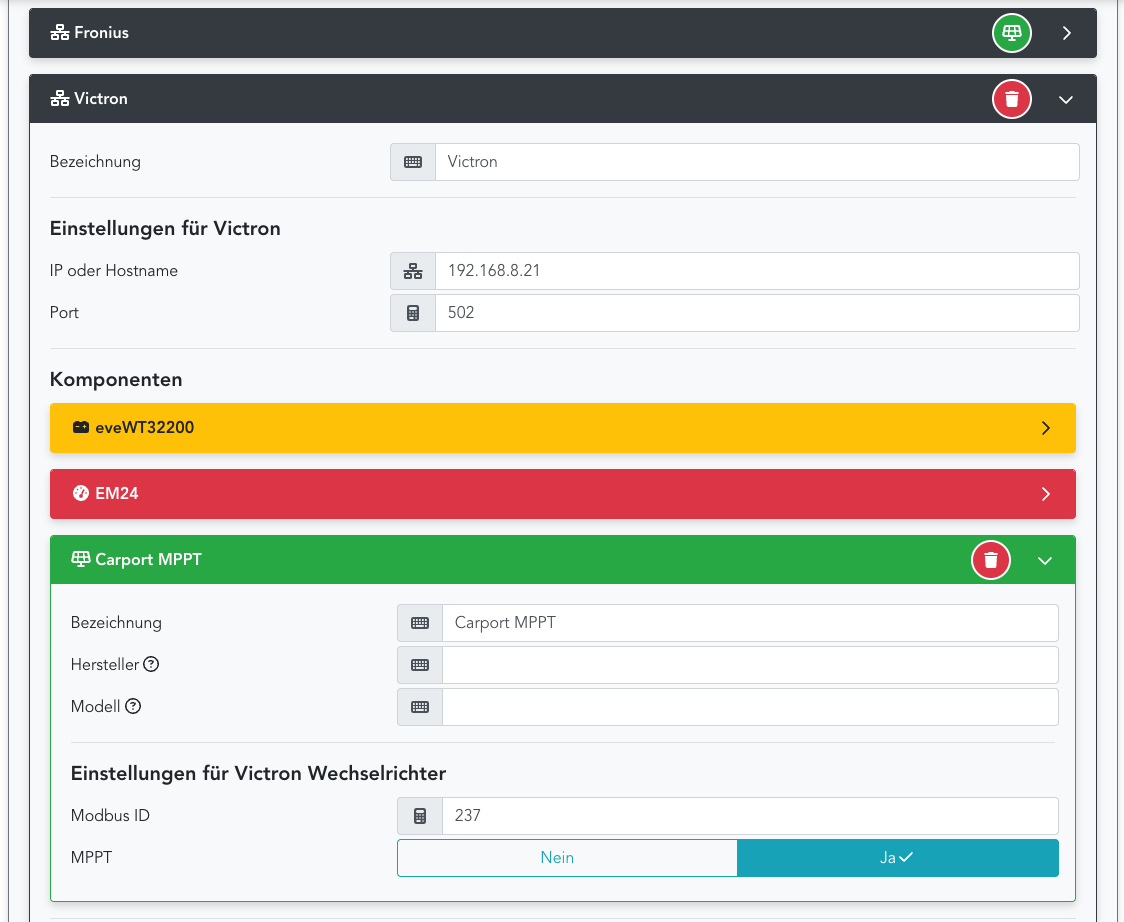The height and width of the screenshot is (922, 1124).
Task: Click the empty Hersteller input field
Action: click(750, 665)
